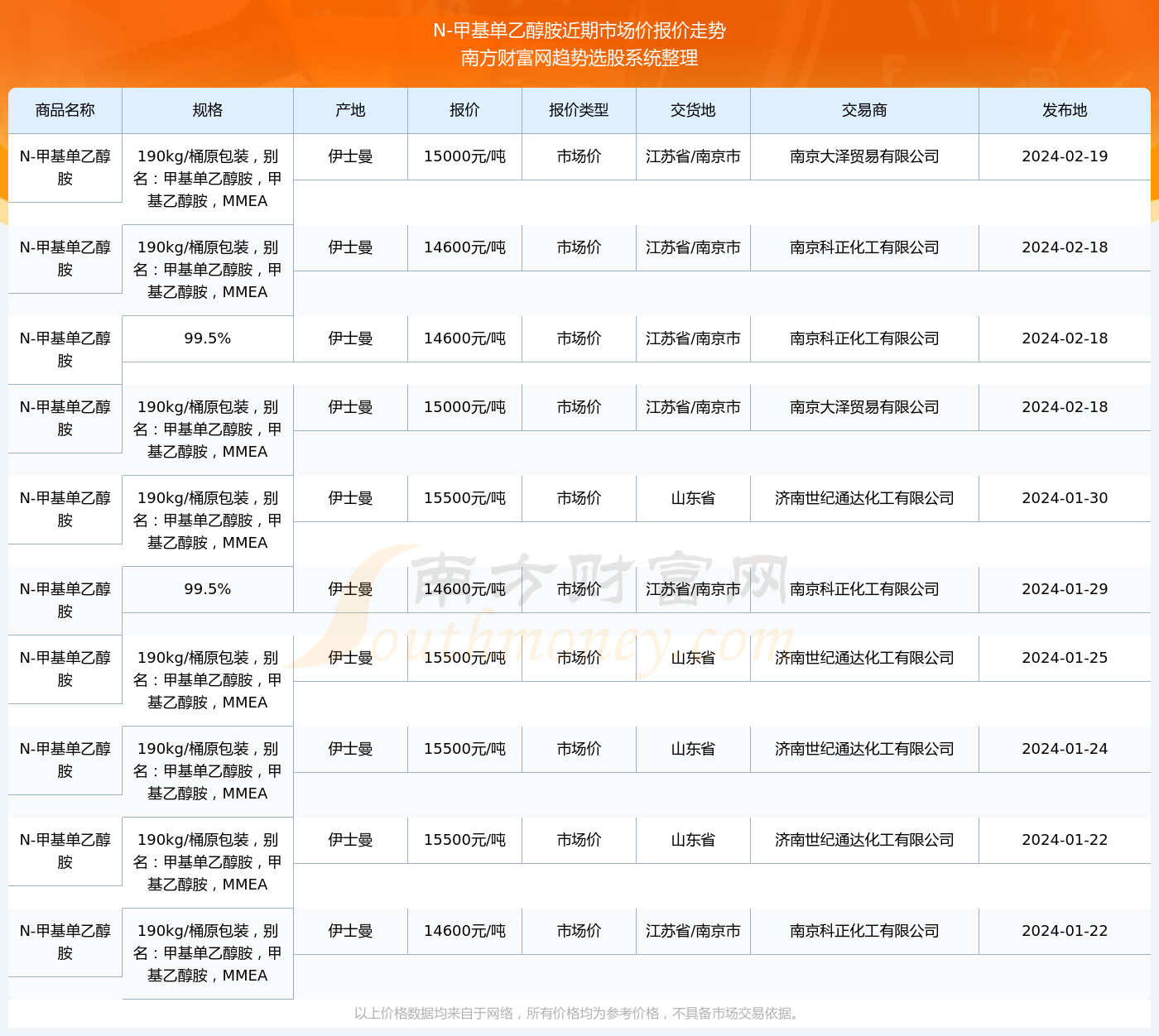Select 14600元/吨 price in the 2024-01-29 row

coord(464,589)
